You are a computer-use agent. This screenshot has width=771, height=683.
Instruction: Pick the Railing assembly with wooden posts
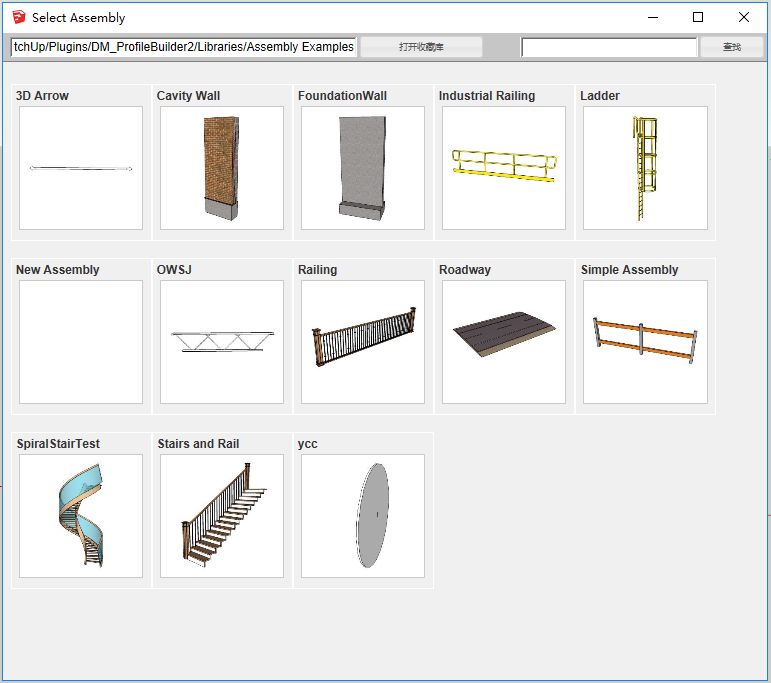point(363,342)
